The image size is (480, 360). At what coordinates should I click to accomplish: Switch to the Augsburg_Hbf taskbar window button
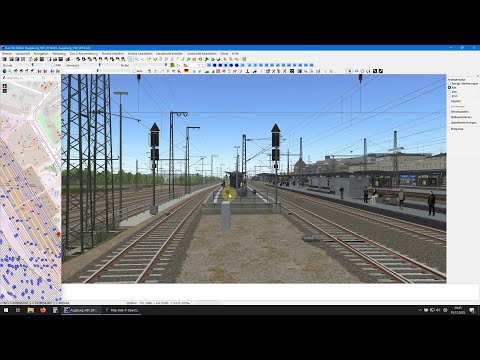82,310
